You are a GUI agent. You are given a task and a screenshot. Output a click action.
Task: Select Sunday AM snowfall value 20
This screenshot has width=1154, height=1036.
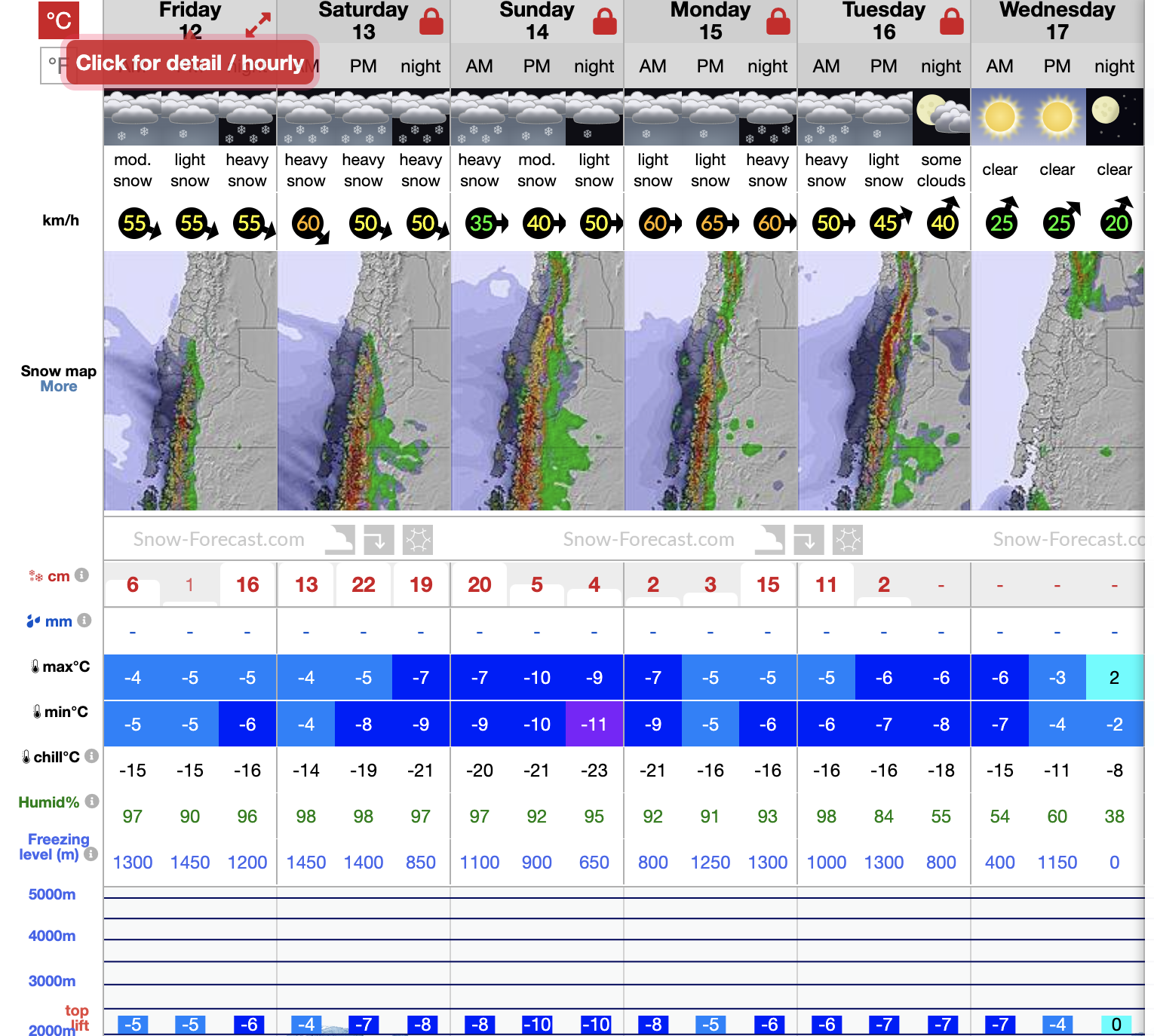(x=480, y=584)
